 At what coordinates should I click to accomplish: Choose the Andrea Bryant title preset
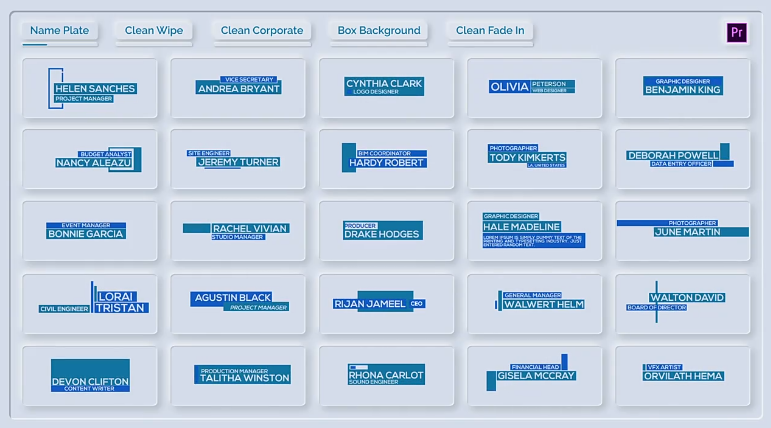click(x=238, y=88)
